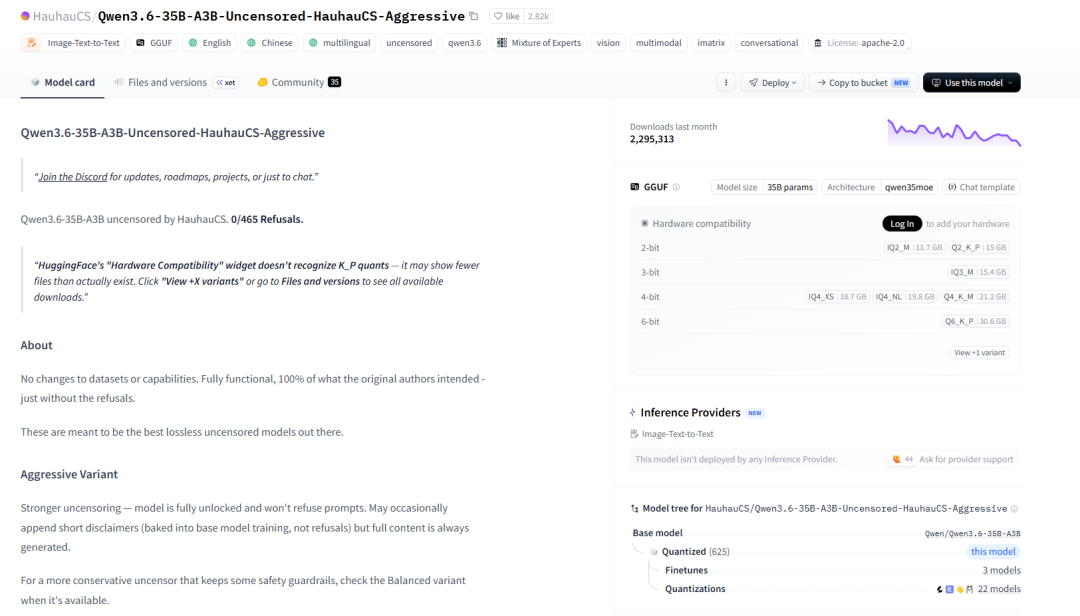Image resolution: width=1080 pixels, height=616 pixels.
Task: Open the HauhauCS author profile link
Action: 61,16
